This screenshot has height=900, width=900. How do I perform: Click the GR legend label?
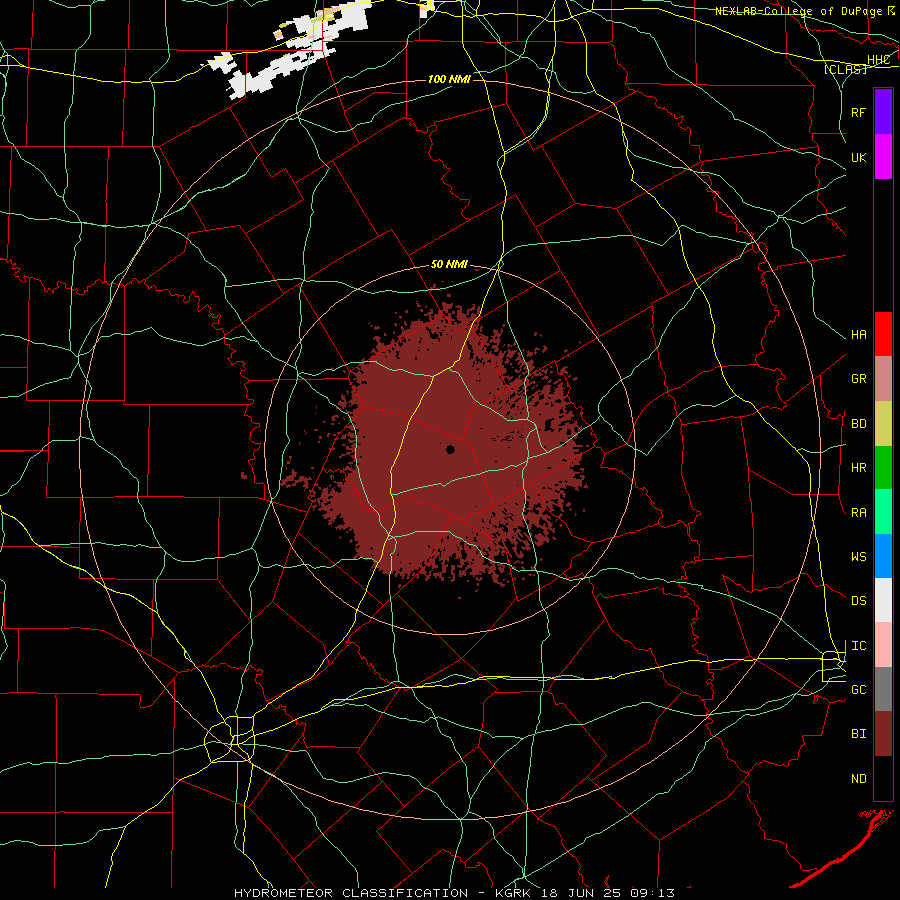(x=858, y=379)
